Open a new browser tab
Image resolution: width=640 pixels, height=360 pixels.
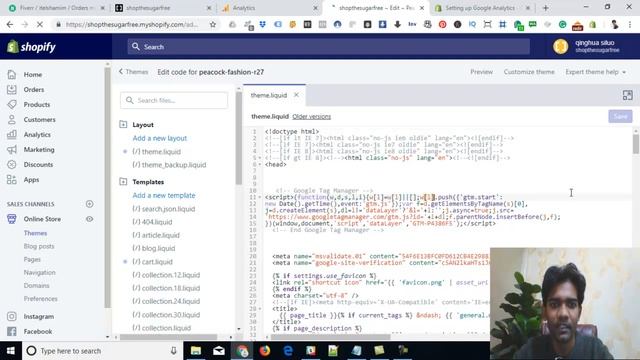click(546, 8)
